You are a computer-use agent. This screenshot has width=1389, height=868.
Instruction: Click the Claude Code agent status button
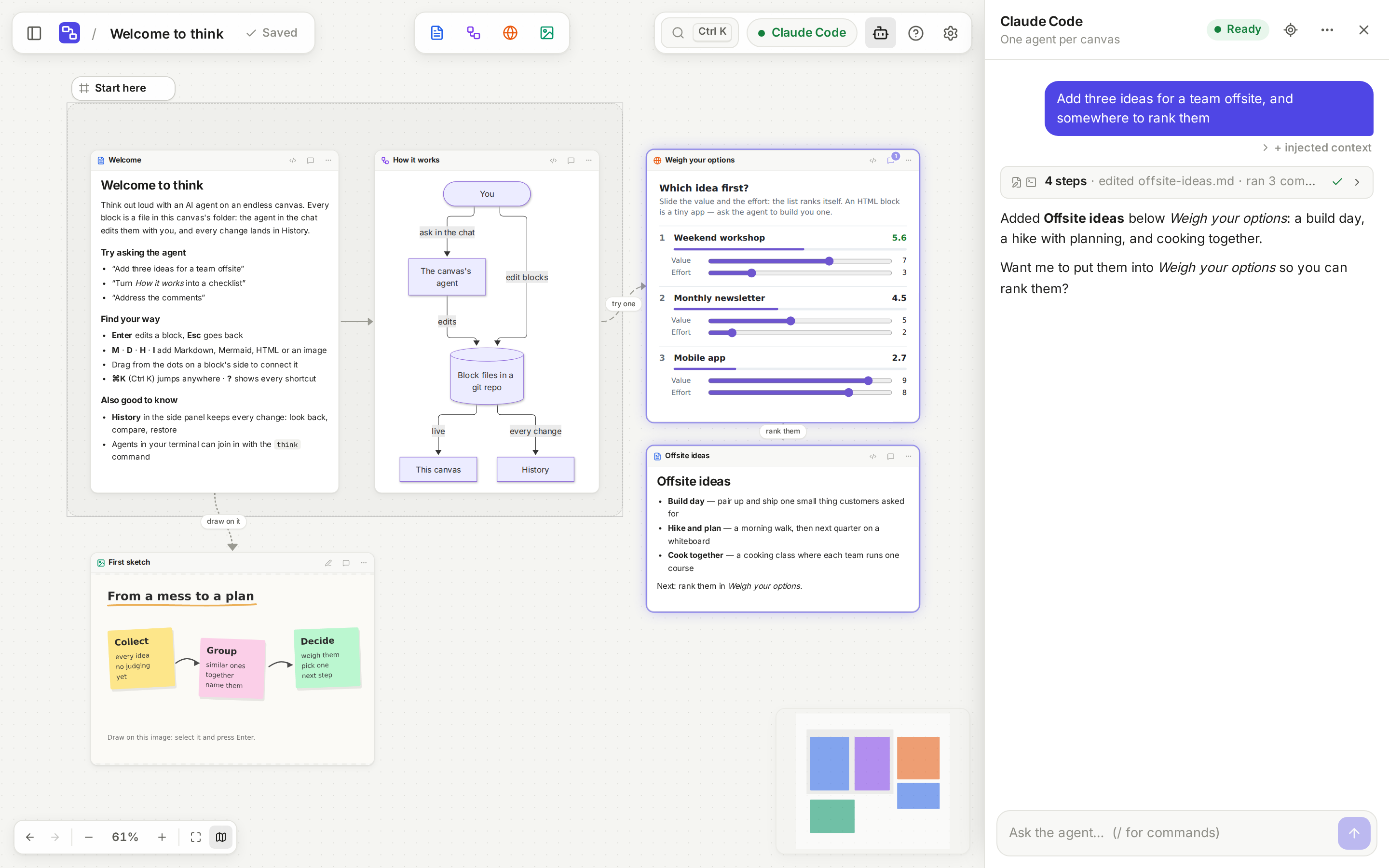pos(802,33)
